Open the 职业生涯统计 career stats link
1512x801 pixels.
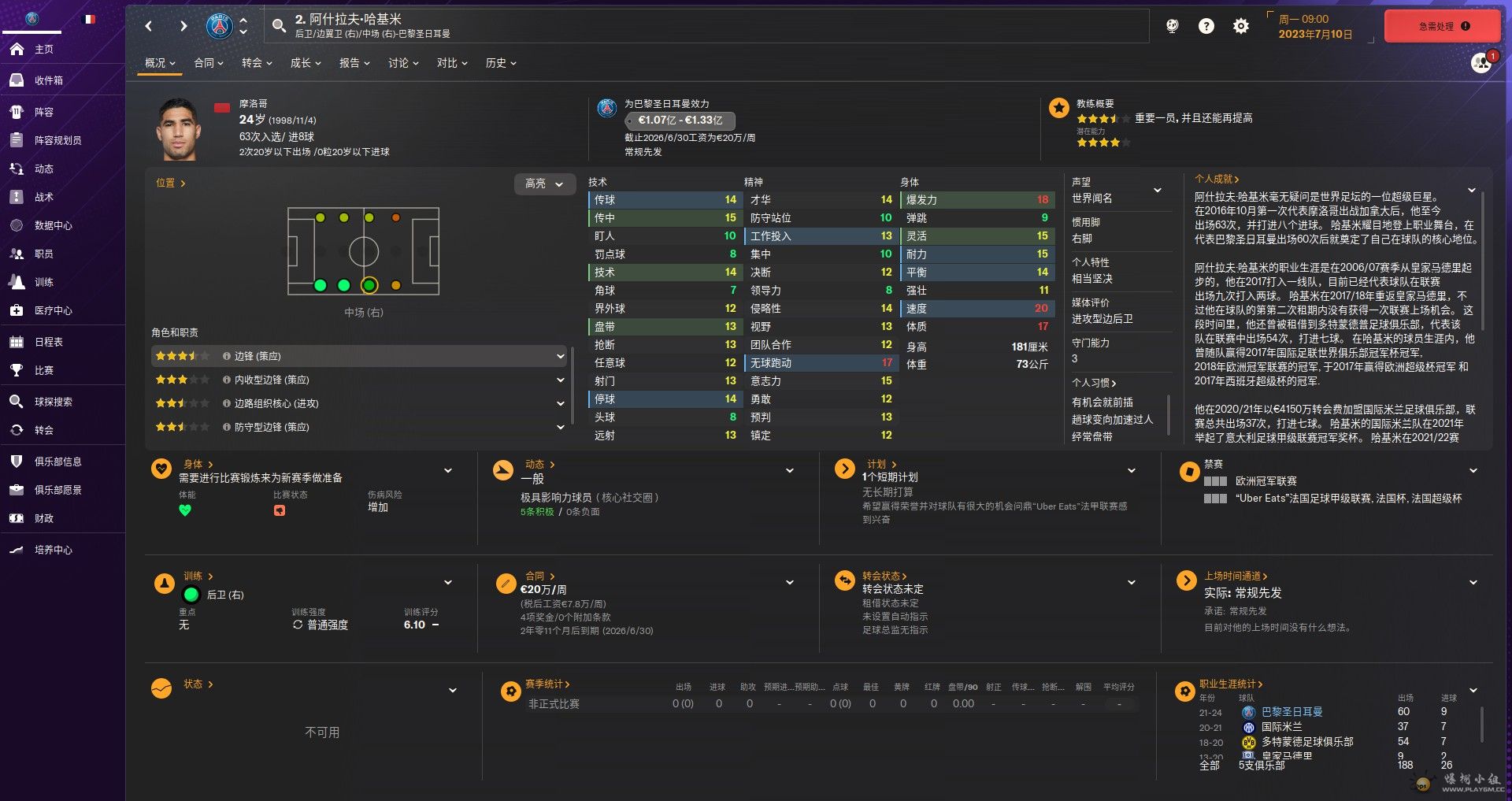(1231, 684)
